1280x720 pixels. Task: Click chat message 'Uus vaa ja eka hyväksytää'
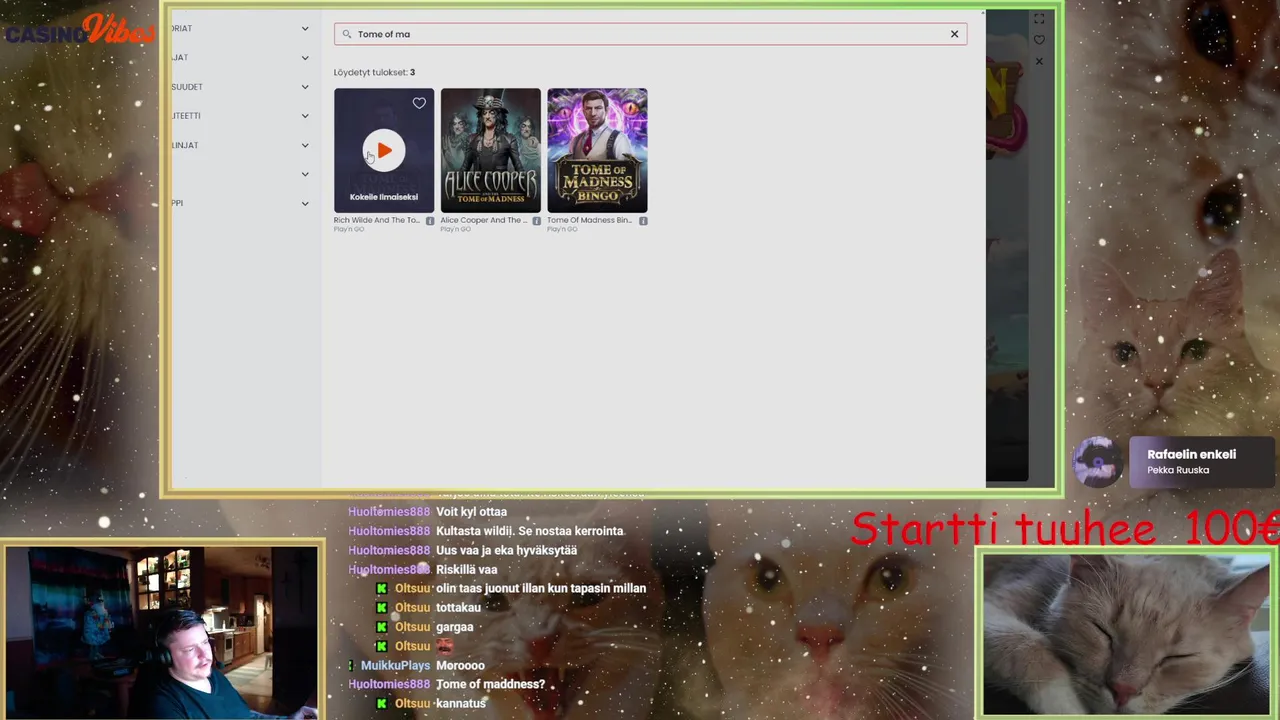(506, 550)
